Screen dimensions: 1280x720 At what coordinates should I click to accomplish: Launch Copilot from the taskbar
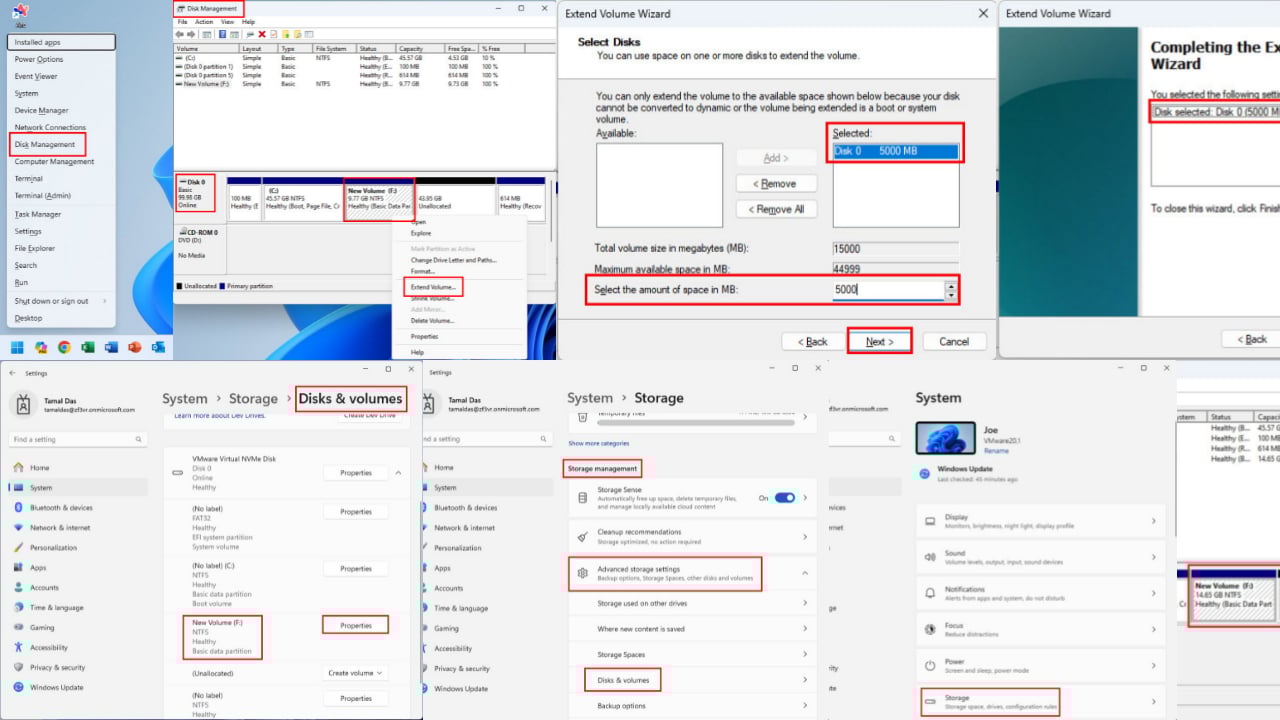point(41,348)
